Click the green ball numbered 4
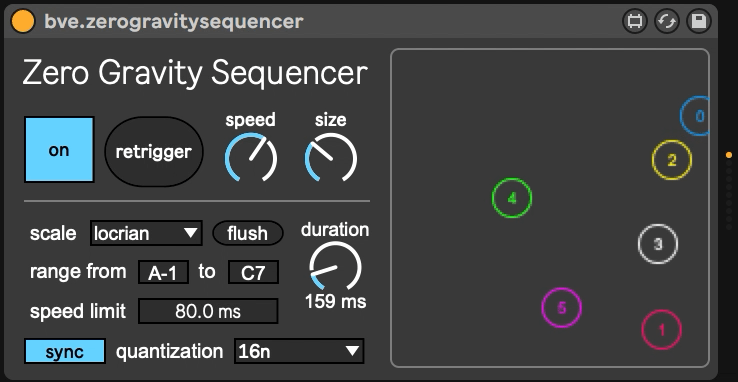This screenshot has height=382, width=738. 512,198
